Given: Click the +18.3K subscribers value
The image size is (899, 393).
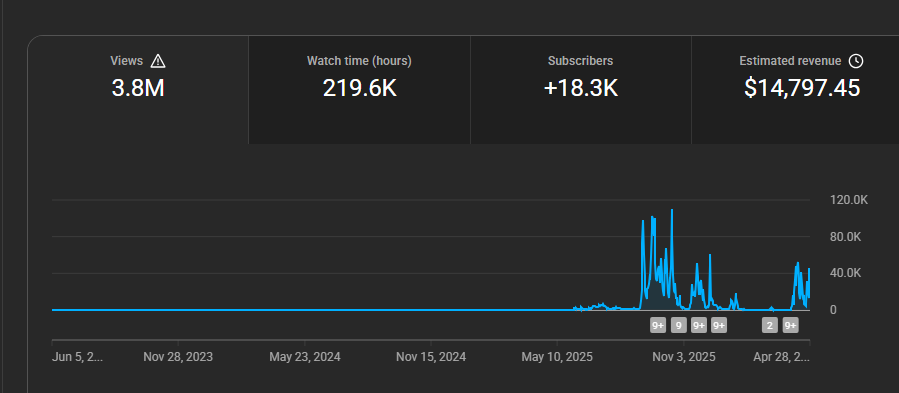Looking at the screenshot, I should click(581, 88).
